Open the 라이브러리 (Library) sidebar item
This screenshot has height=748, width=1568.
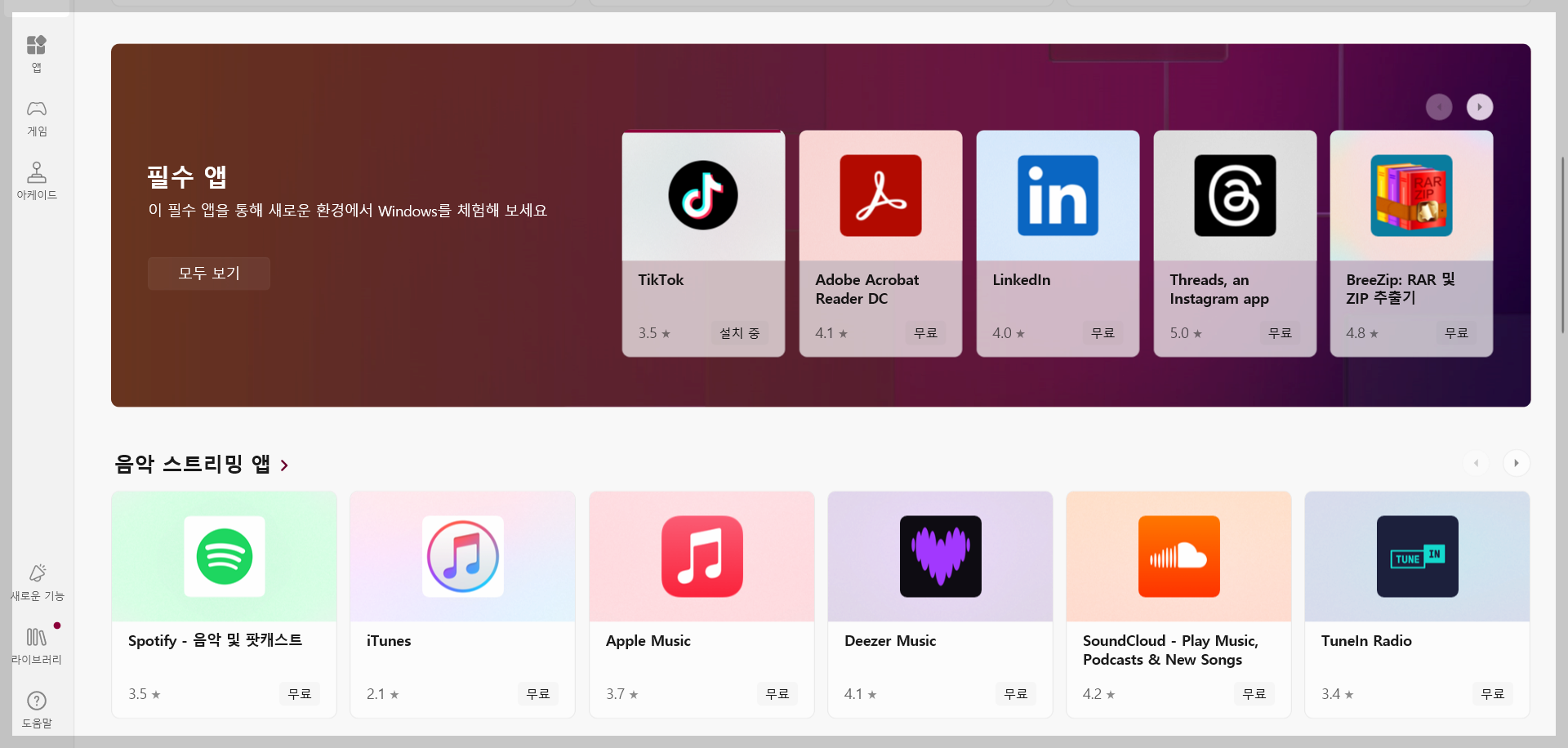click(37, 646)
